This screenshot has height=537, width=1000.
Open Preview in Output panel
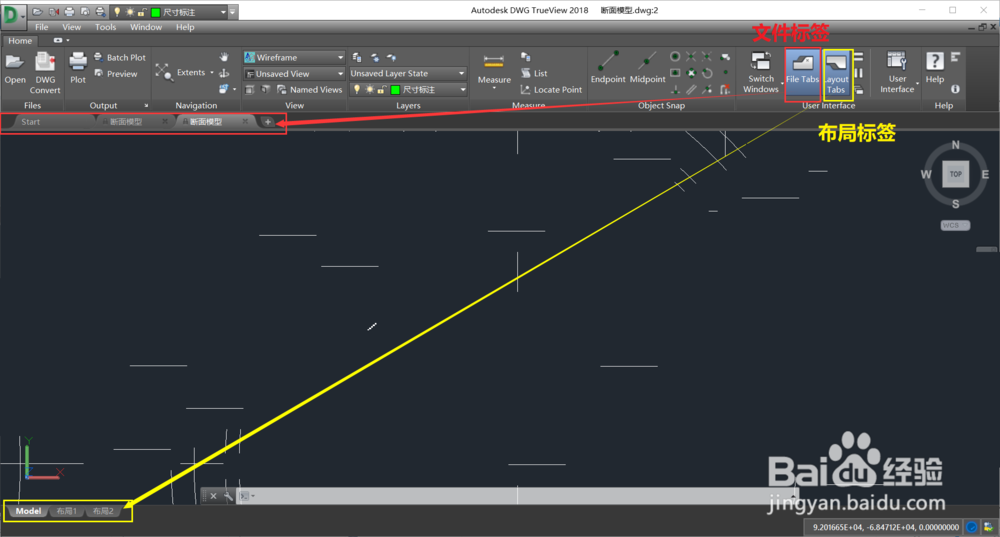click(115, 74)
